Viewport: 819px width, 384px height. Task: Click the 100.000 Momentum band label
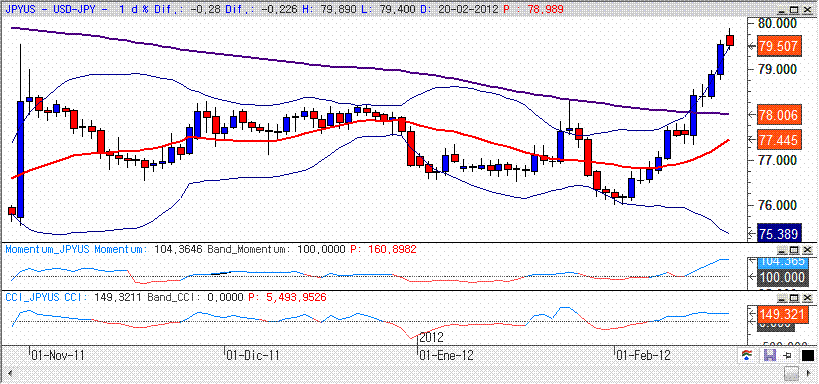click(x=782, y=277)
